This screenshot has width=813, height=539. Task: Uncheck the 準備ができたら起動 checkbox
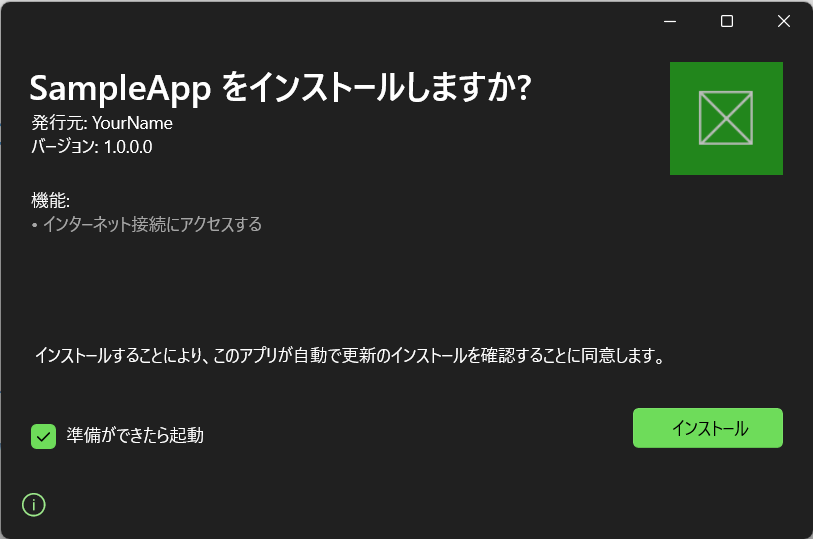44,436
